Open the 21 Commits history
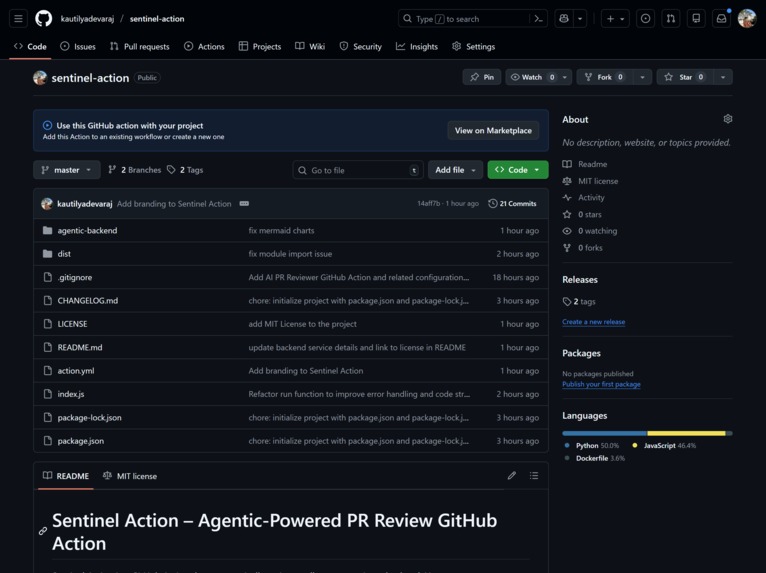 (512, 204)
